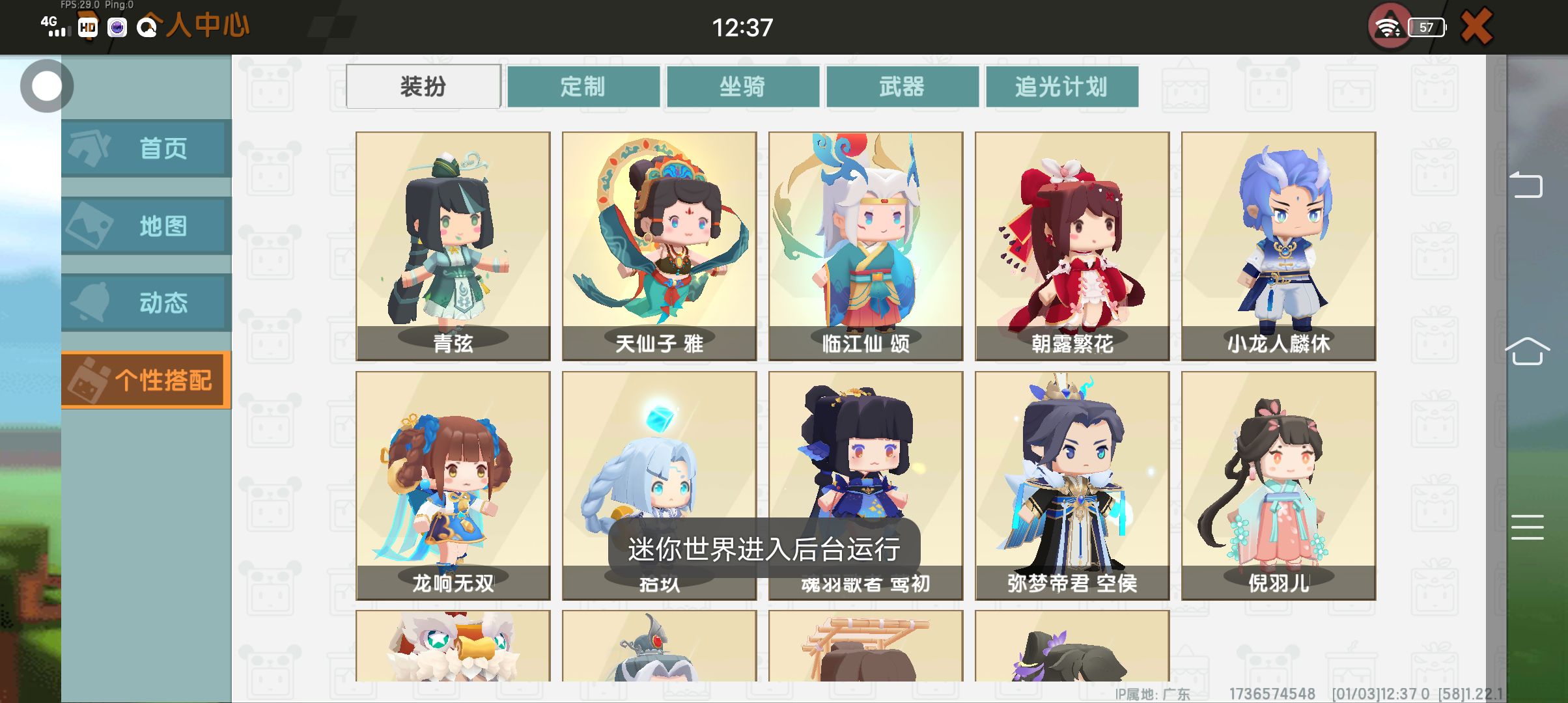Open the 追光计划 tab

click(1062, 87)
